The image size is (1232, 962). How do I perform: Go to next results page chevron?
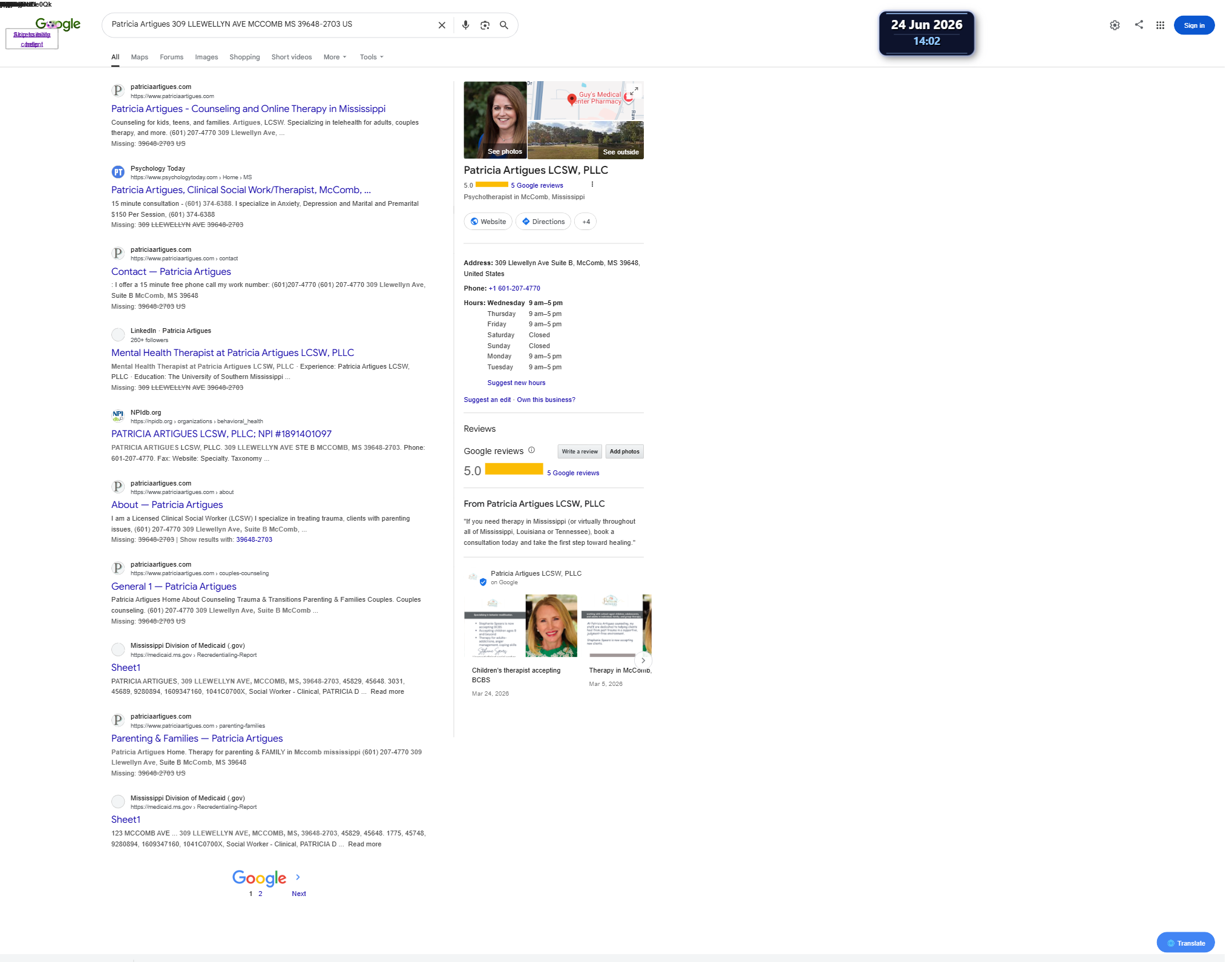(298, 877)
